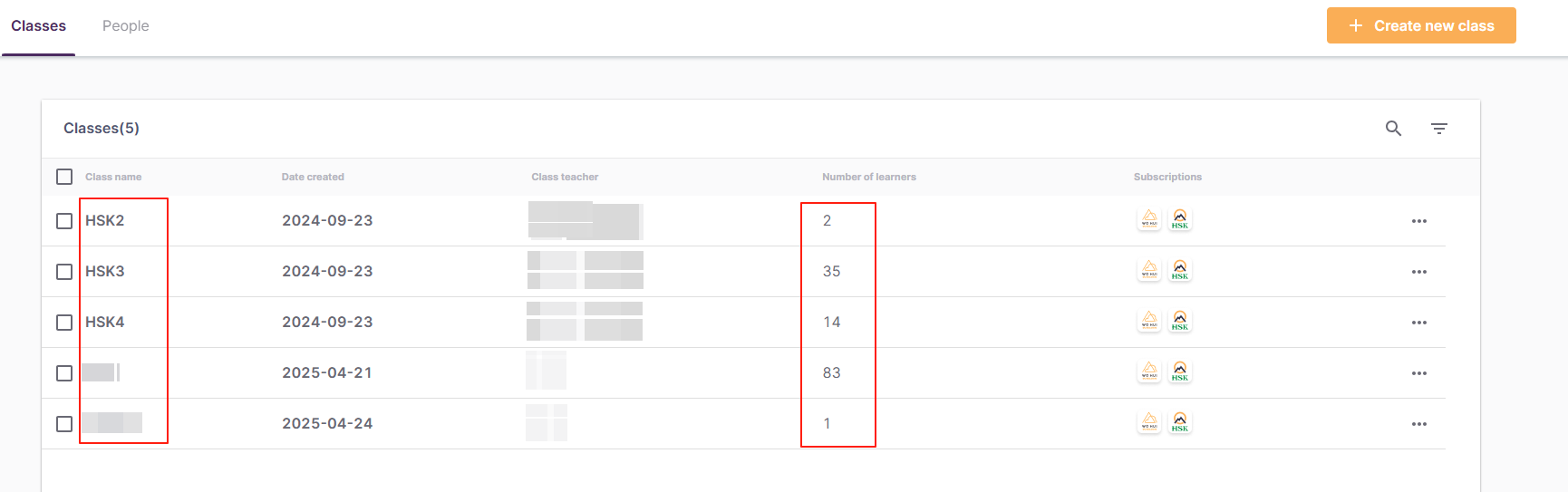Tick the select-all checkbox in header
This screenshot has width=1568, height=492.
[64, 177]
